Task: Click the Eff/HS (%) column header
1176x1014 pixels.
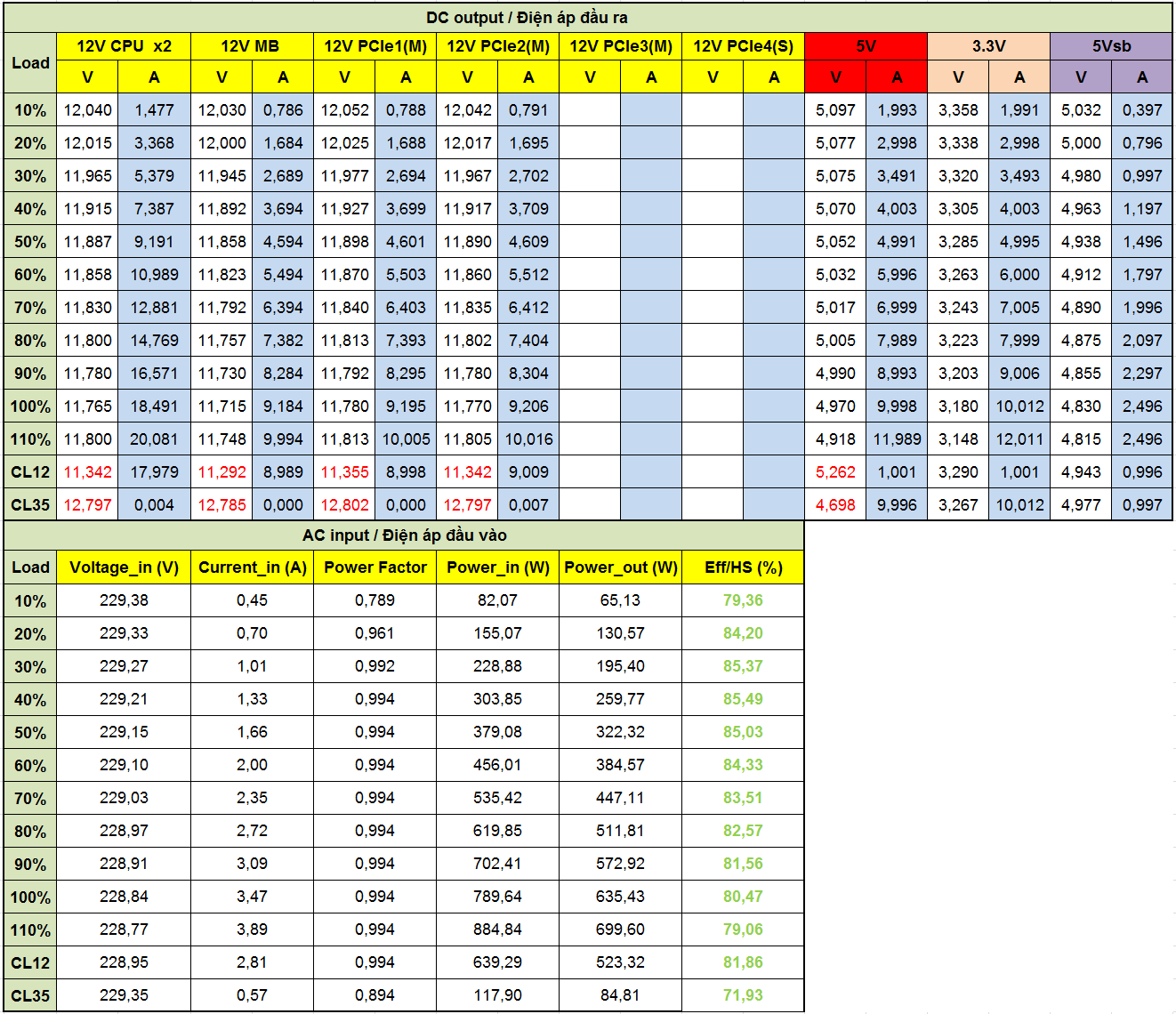Action: pyautogui.click(x=743, y=567)
